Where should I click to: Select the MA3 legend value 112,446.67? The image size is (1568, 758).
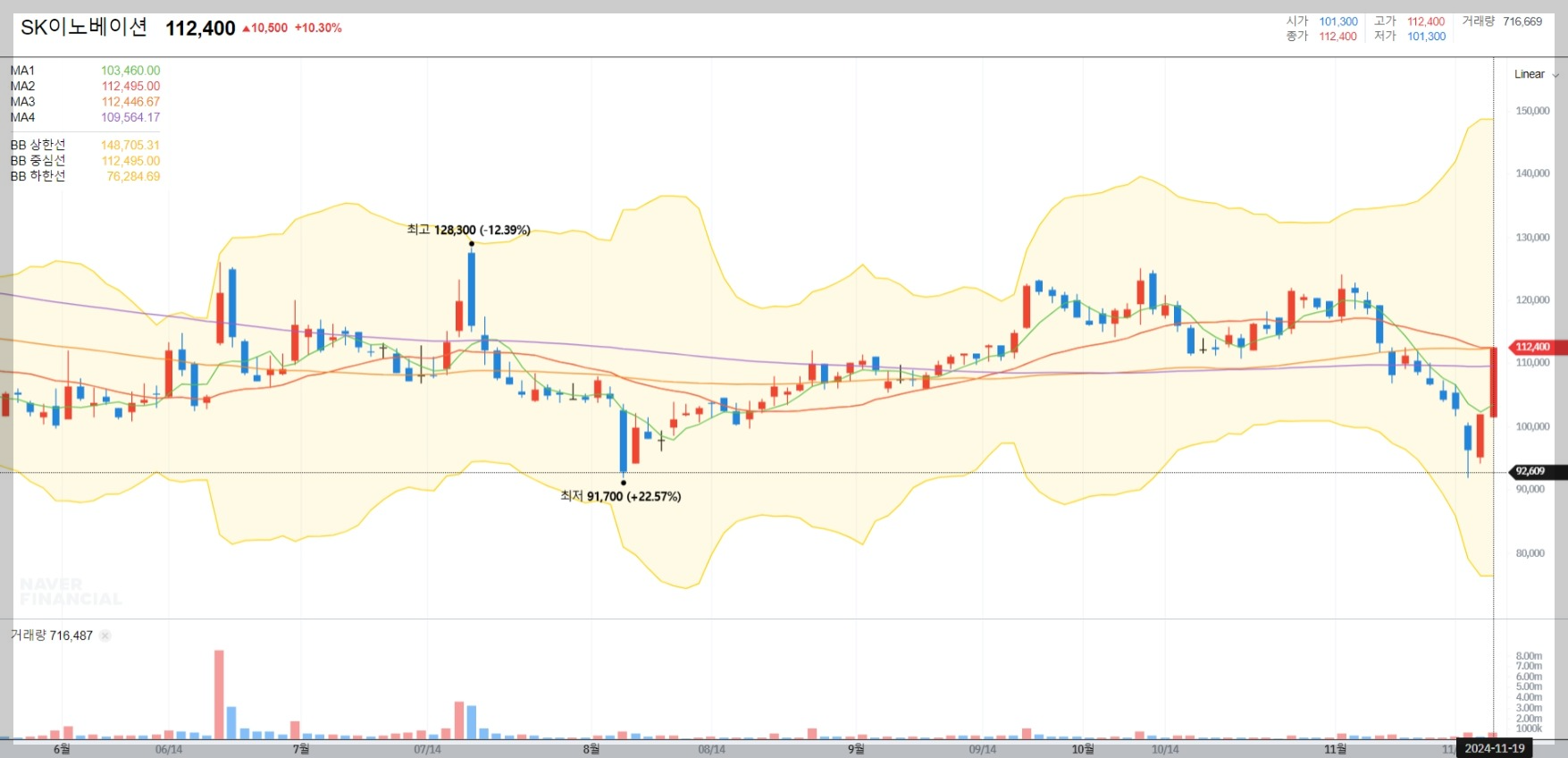(x=130, y=102)
